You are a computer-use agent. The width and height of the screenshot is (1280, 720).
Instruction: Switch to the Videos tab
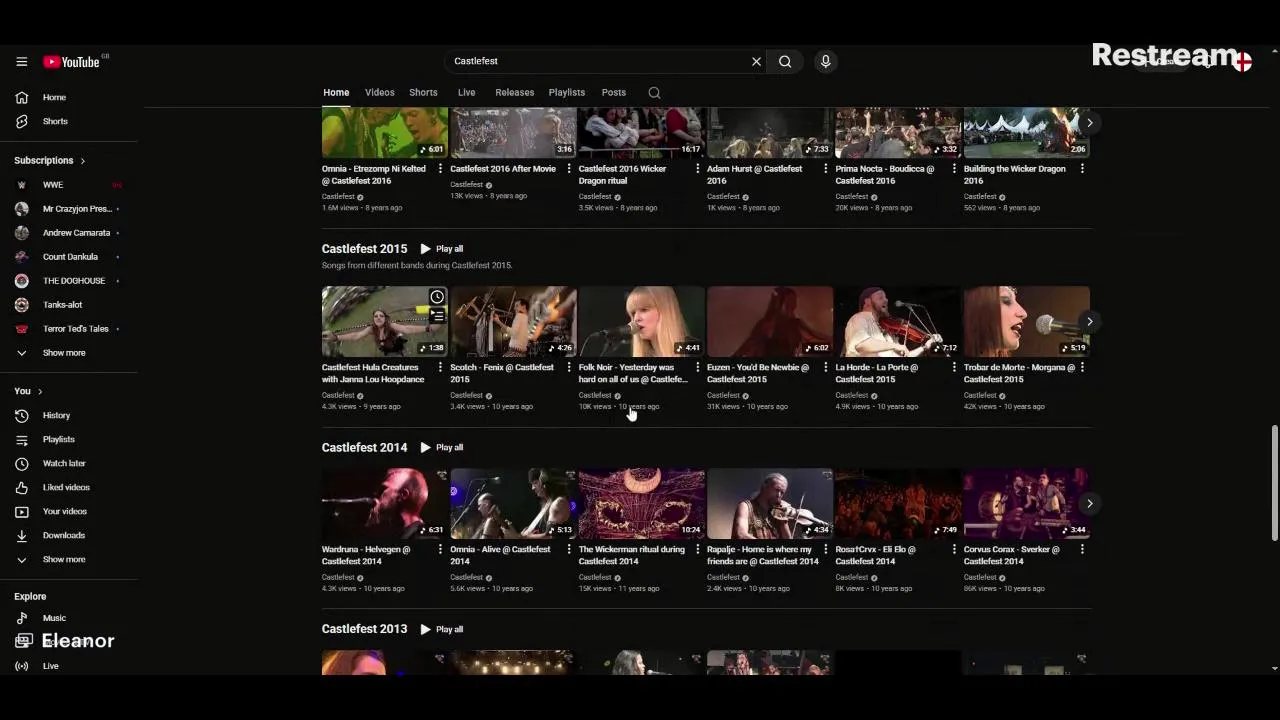click(x=379, y=92)
